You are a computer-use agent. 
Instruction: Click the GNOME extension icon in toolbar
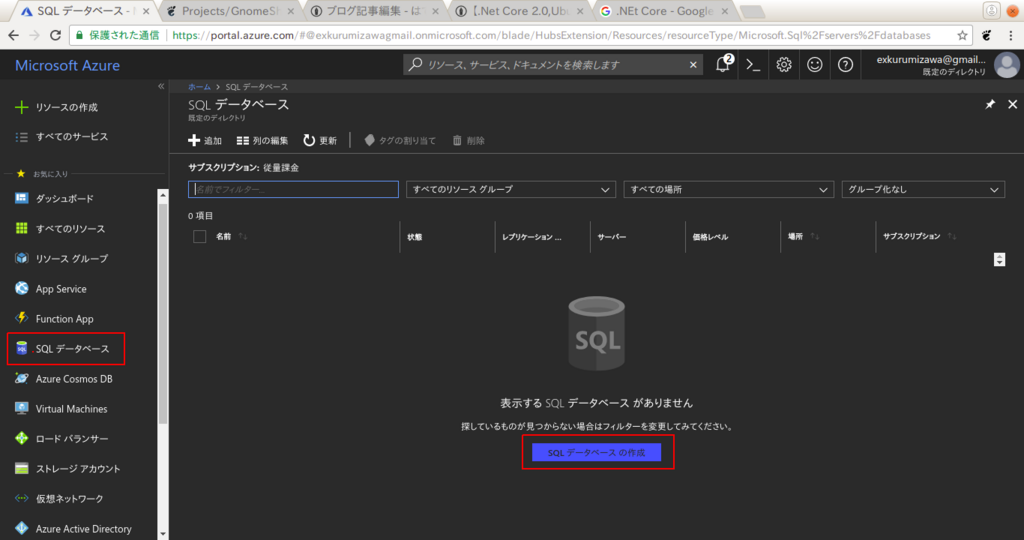click(x=987, y=35)
